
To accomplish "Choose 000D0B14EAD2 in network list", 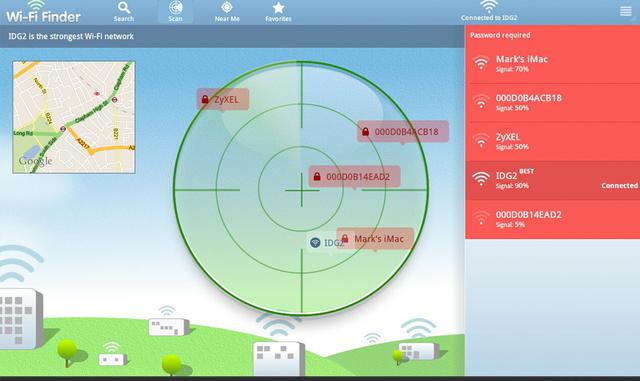I will (x=553, y=219).
